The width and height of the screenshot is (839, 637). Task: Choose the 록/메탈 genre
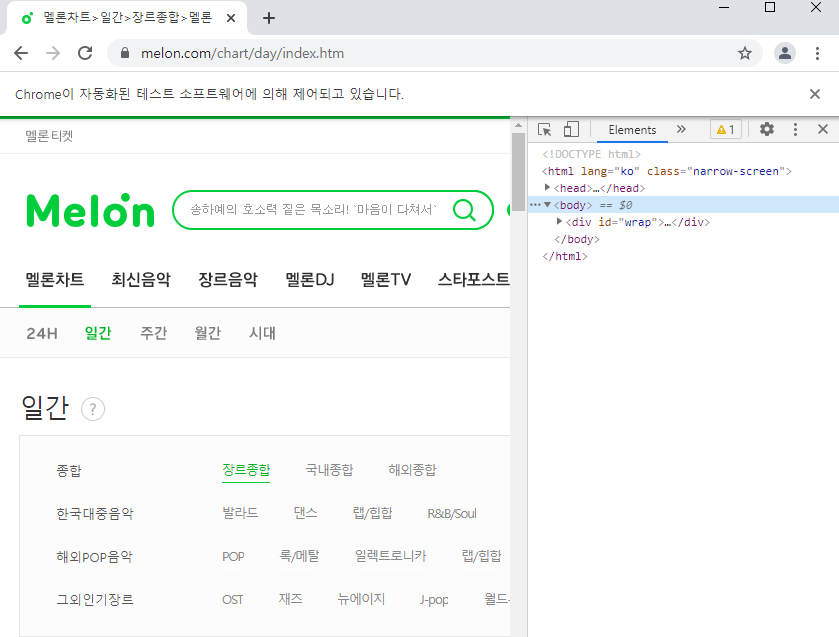pos(299,556)
